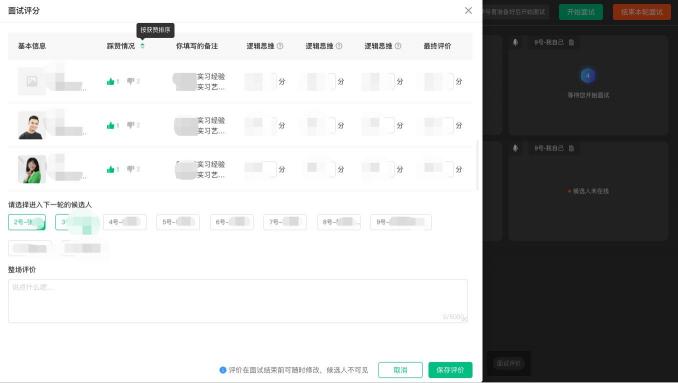
Task: Click the 整场评价 text area
Action: (238, 301)
